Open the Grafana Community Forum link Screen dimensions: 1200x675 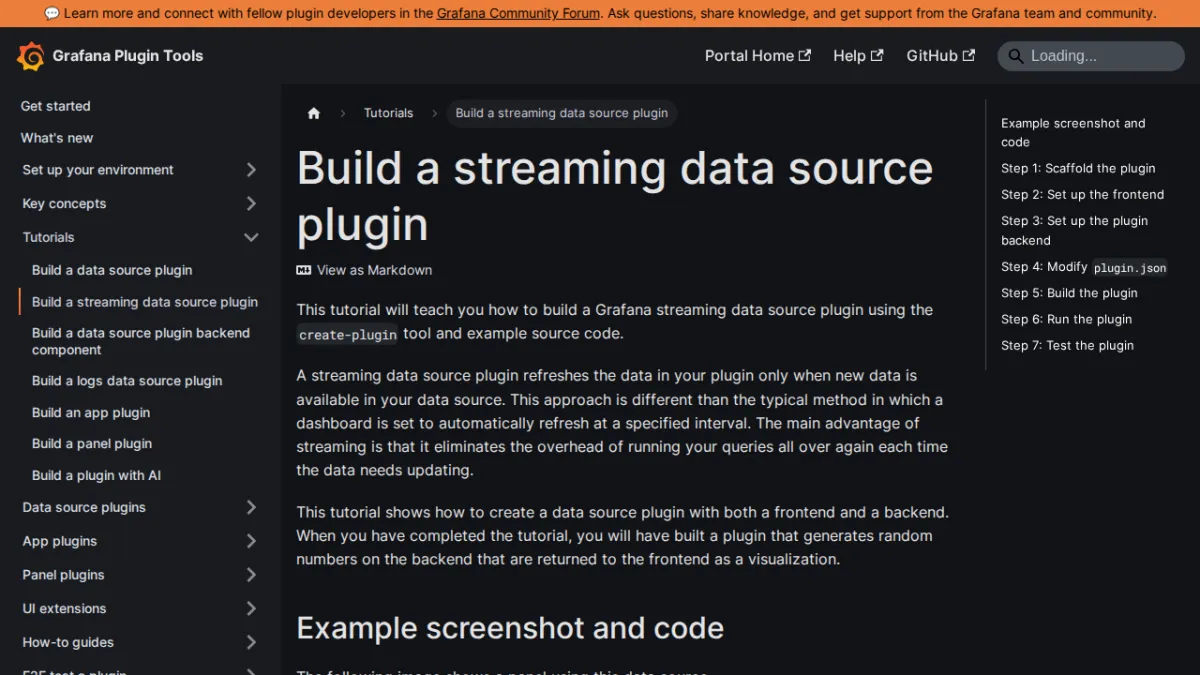pos(519,13)
